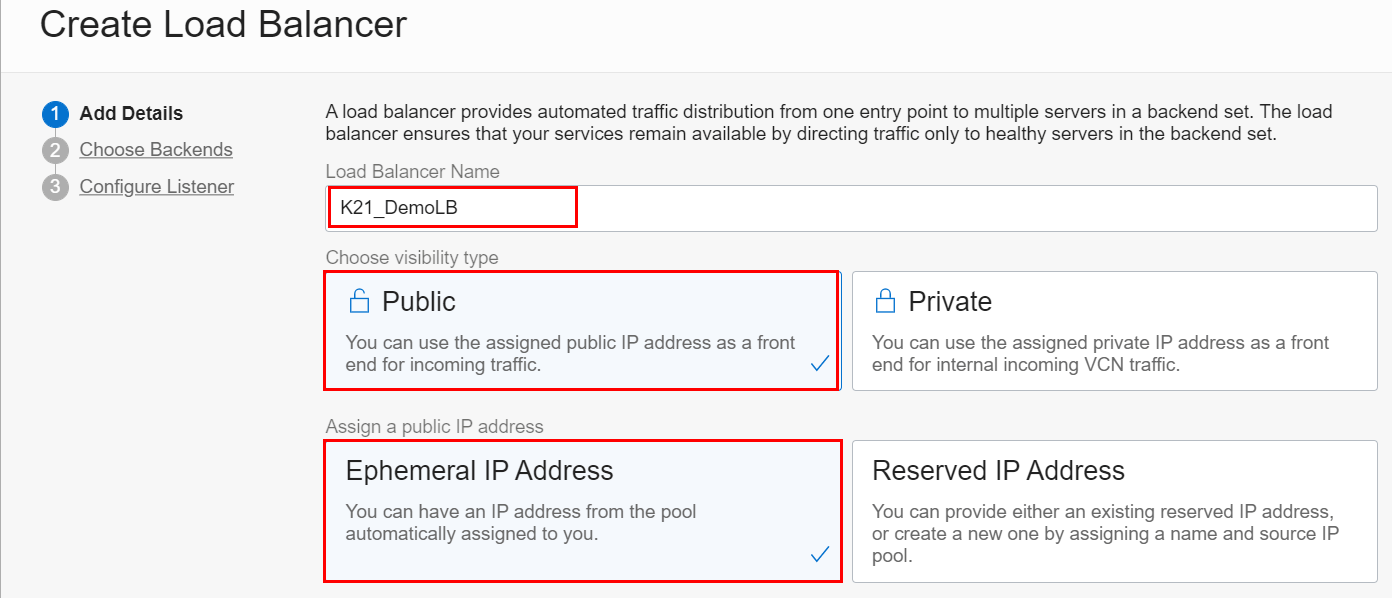Click the step 3 circle indicator
Screen dimensions: 1392x598
[54, 187]
